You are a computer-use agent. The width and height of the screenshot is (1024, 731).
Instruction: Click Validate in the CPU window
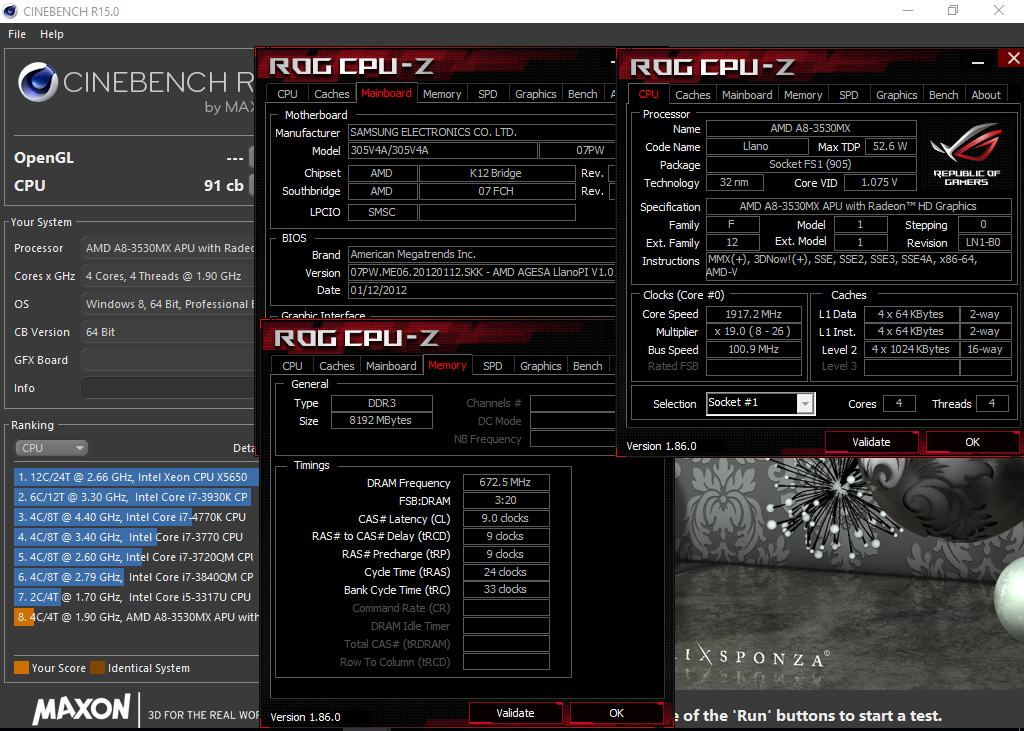point(871,442)
